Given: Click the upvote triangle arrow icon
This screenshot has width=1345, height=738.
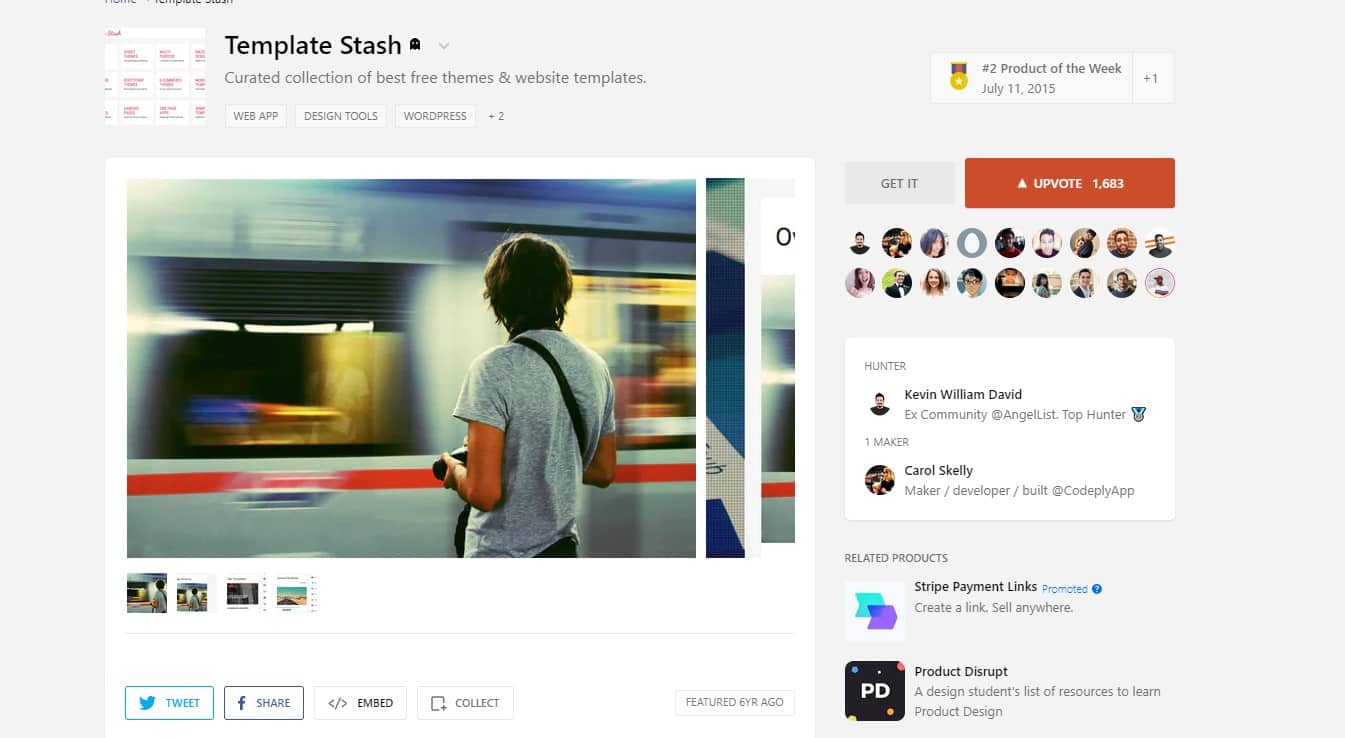Looking at the screenshot, I should pyautogui.click(x=1022, y=184).
